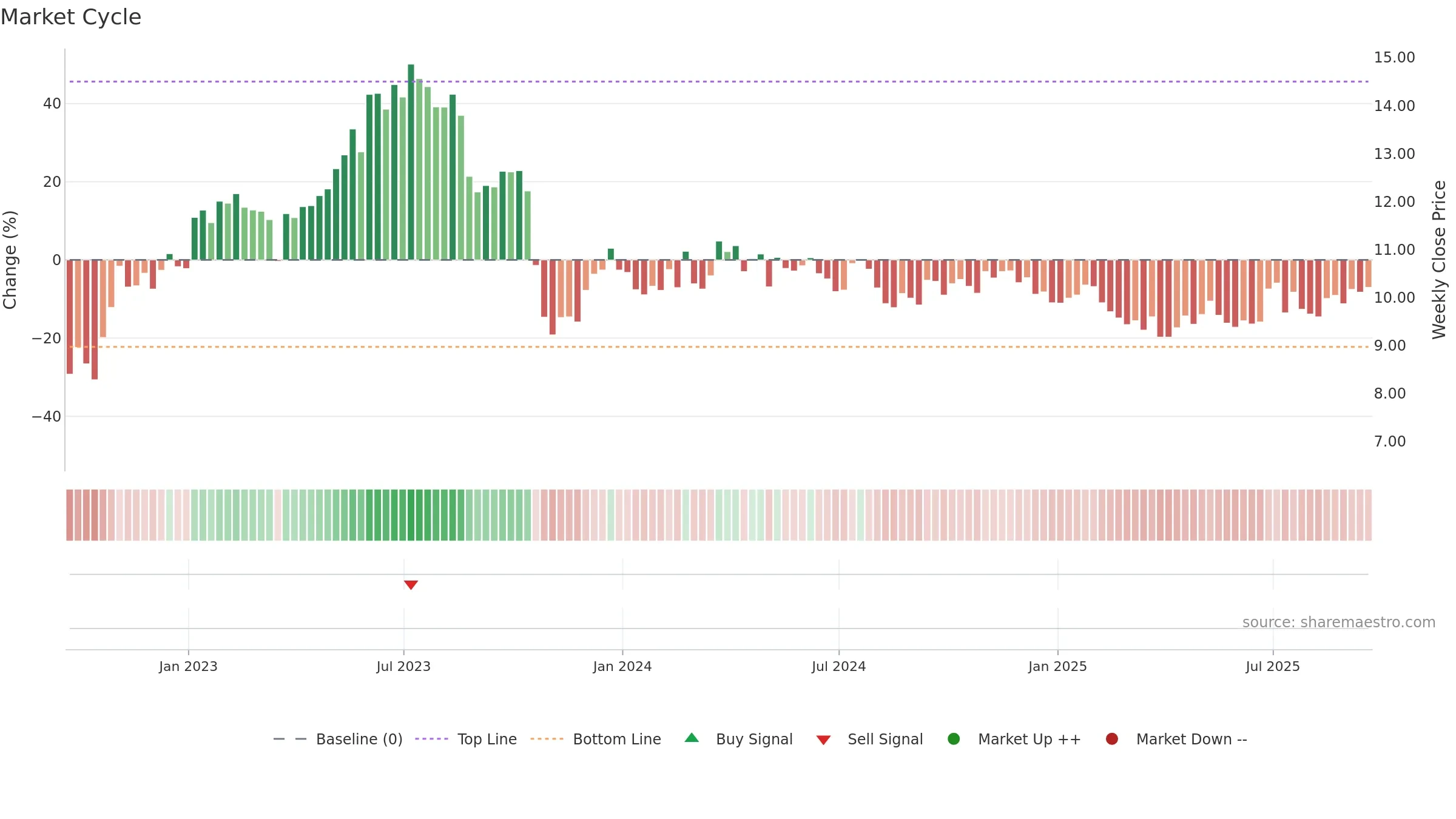Click the 12.00 price axis label
The height and width of the screenshot is (819, 1456).
click(1394, 202)
